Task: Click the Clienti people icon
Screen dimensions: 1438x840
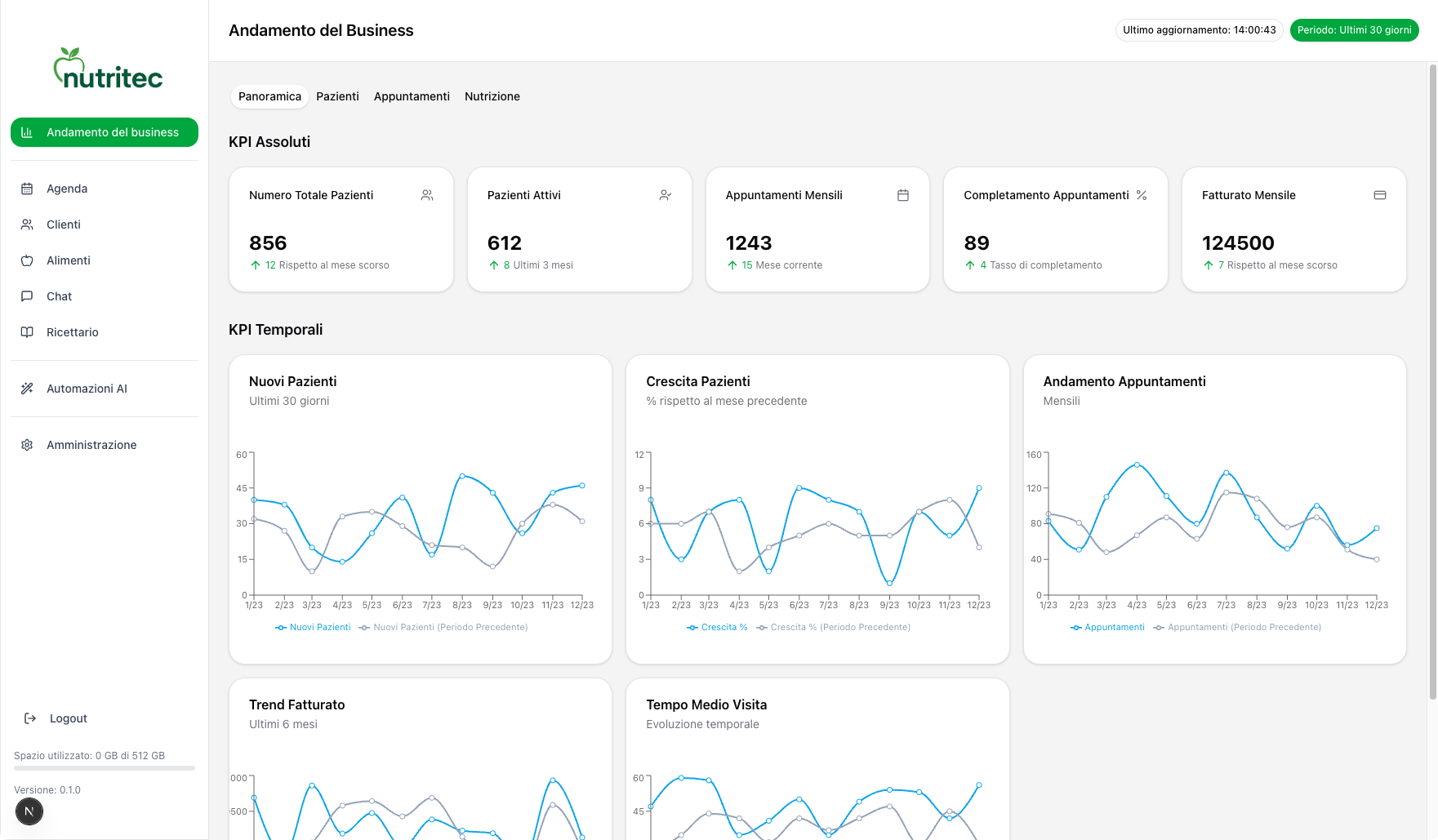Action: [x=27, y=224]
